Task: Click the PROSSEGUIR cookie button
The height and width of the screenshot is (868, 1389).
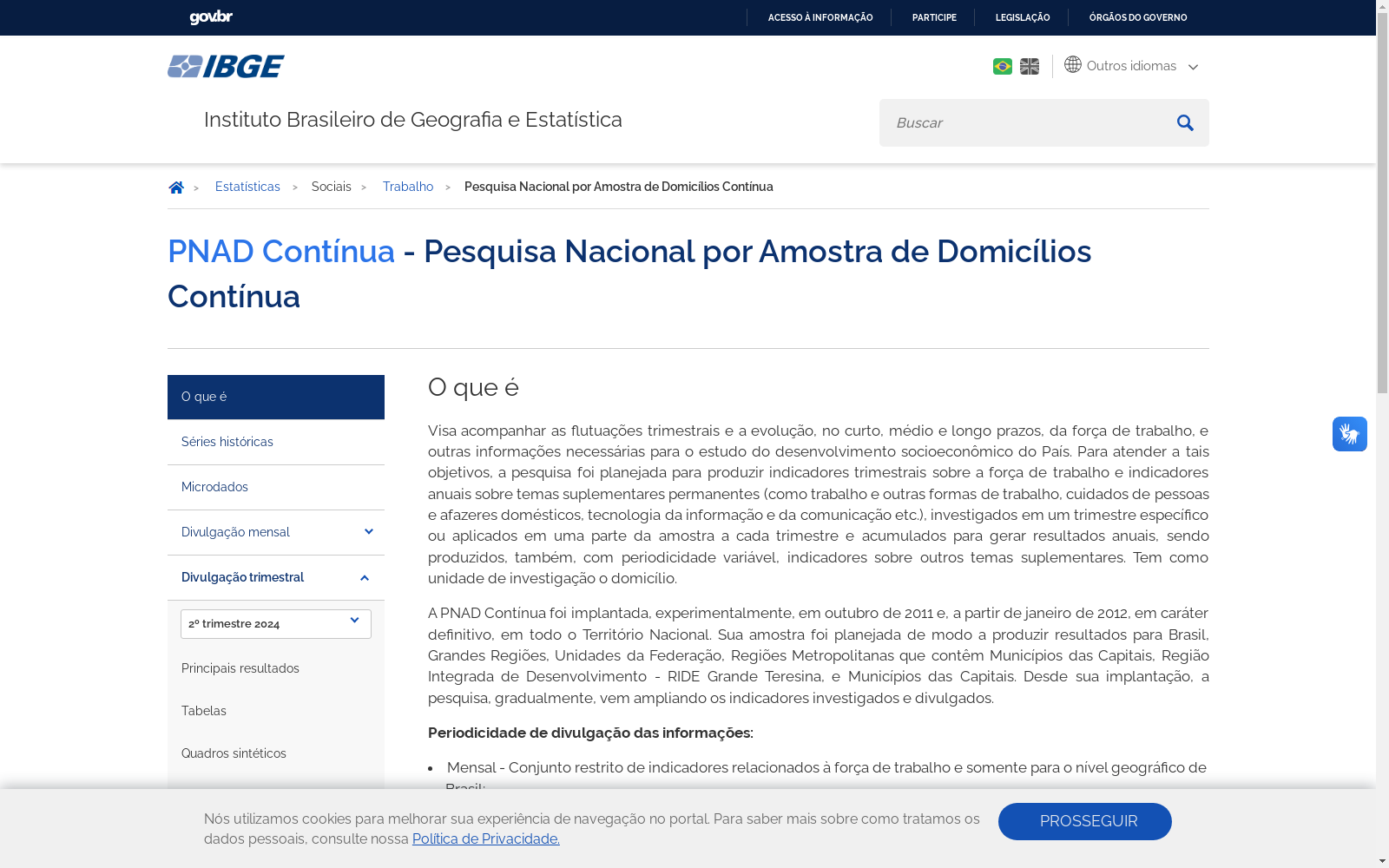Action: 1085,821
